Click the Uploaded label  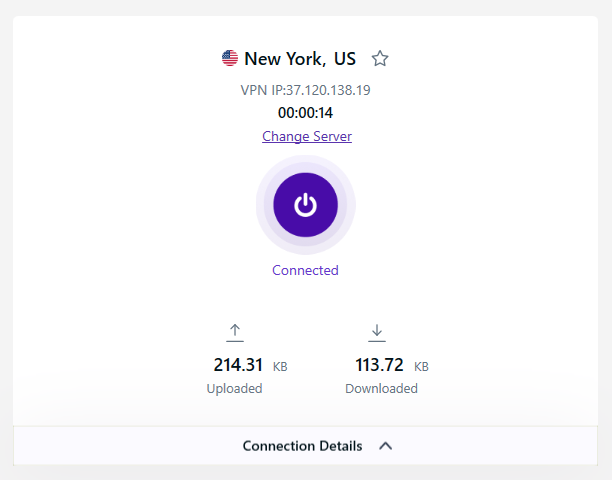234,388
